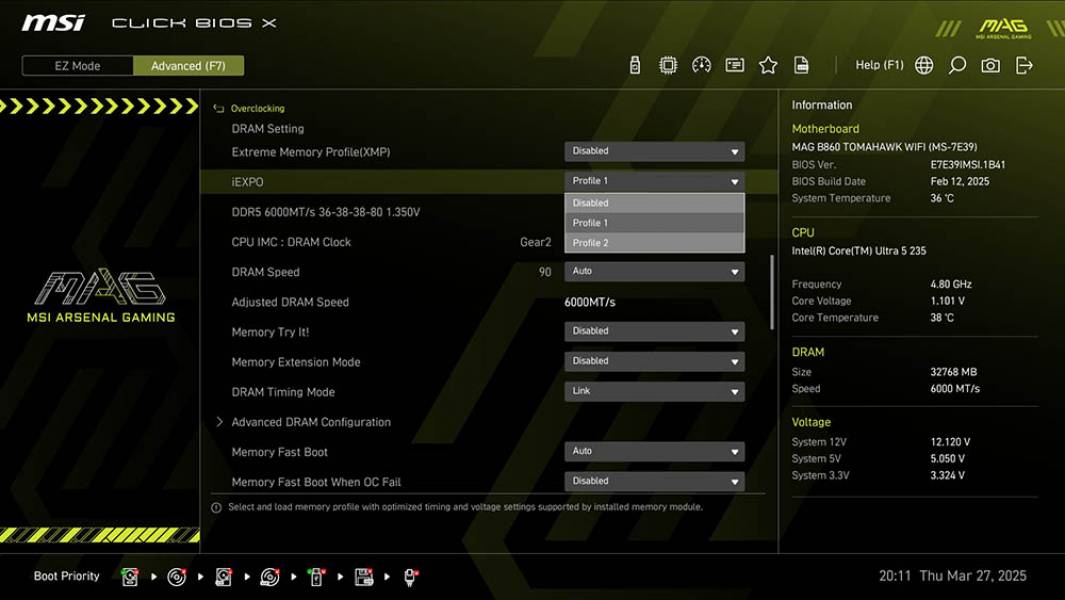Click the help info icon beside description
The image size is (1065, 600).
pyautogui.click(x=216, y=508)
